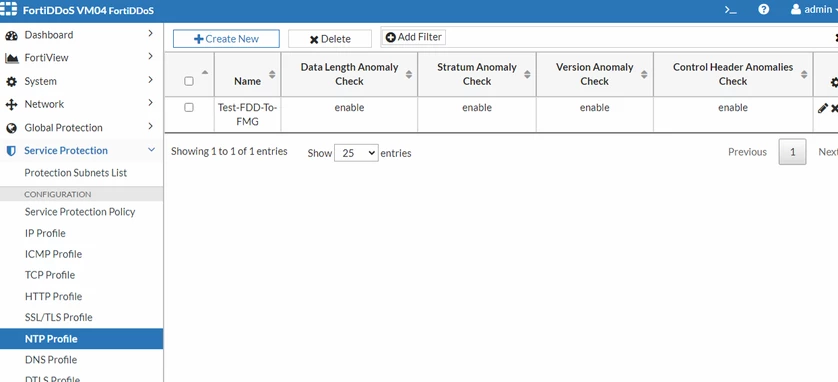Click the Dashboard gauge icon
This screenshot has height=382, width=838.
click(11, 36)
